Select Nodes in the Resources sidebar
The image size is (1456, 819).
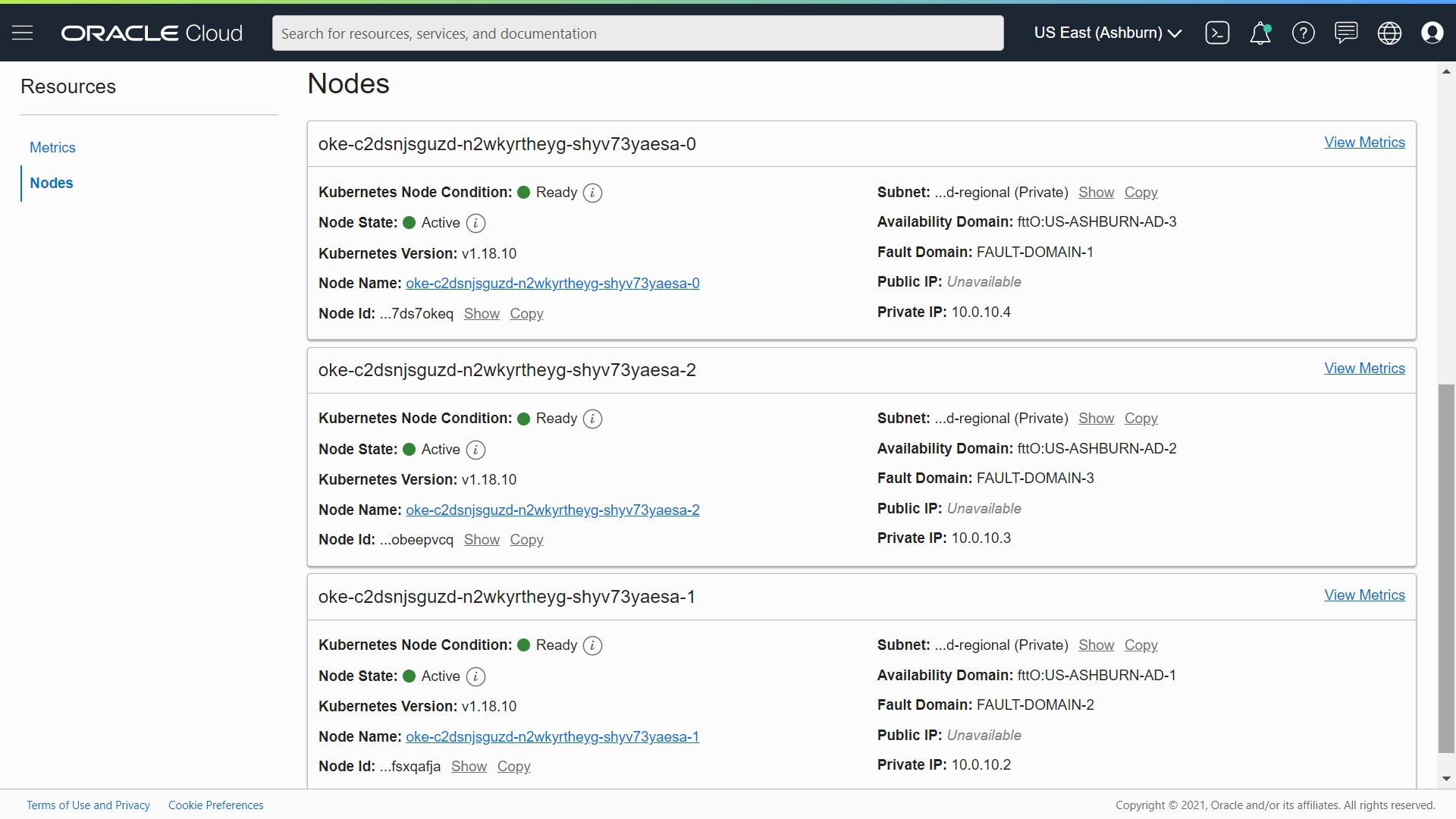52,183
